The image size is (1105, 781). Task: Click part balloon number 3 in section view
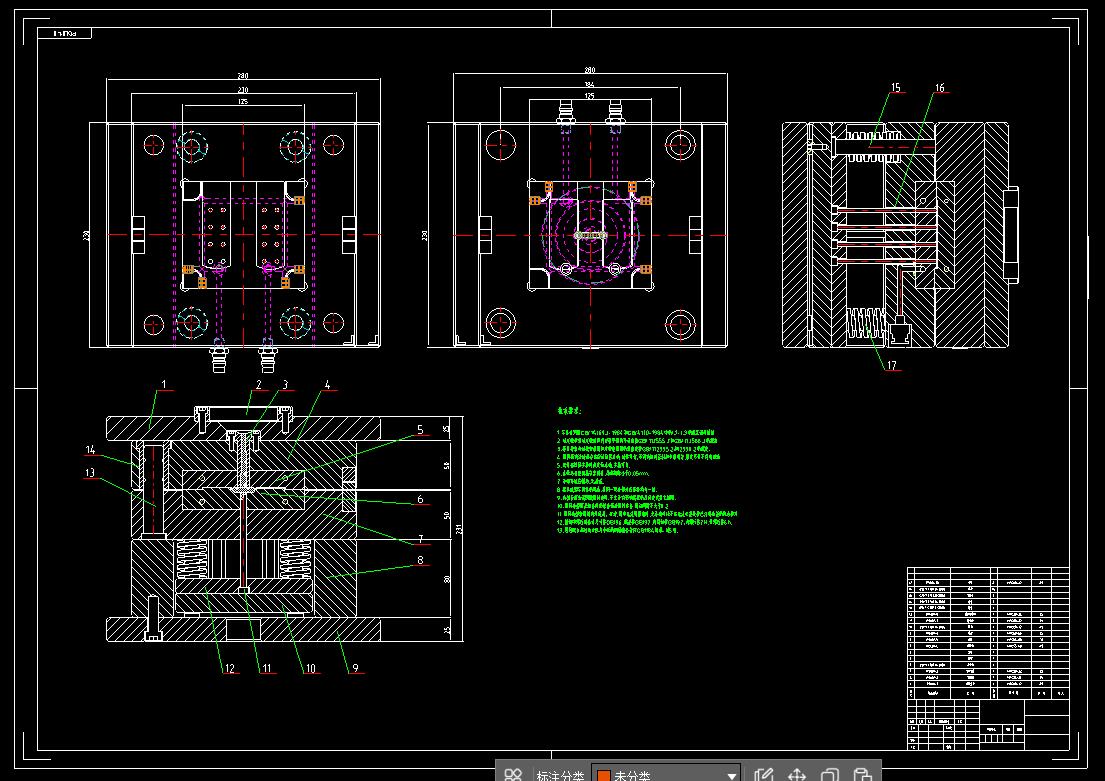coord(285,385)
